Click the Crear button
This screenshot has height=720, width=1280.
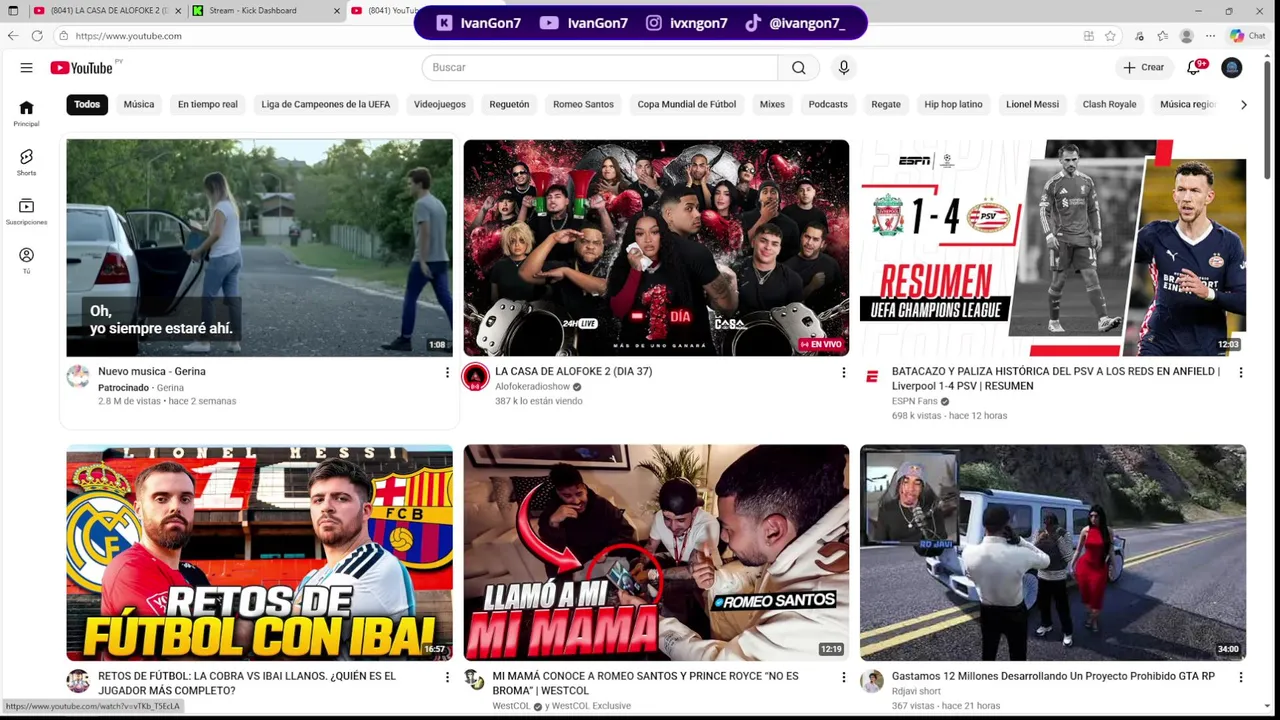[x=1144, y=67]
